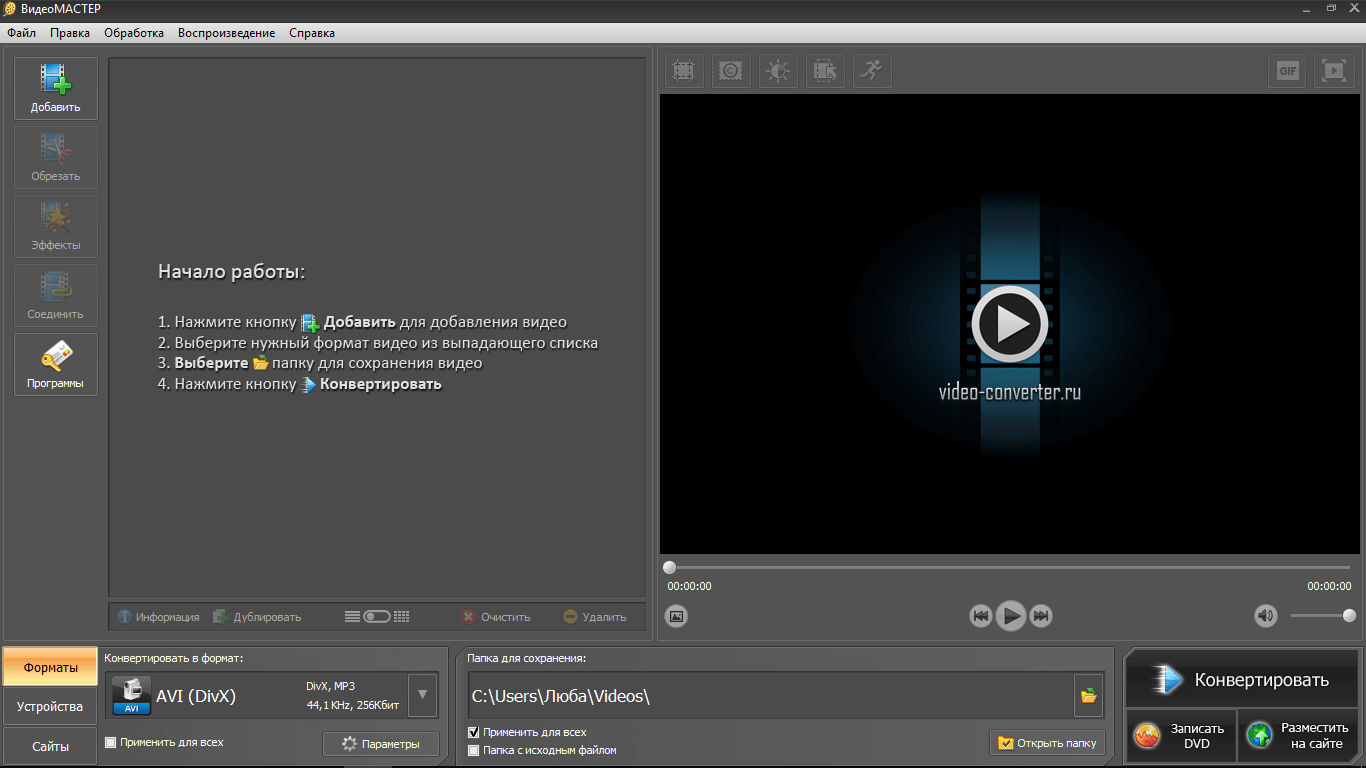Select the Сайты tab
The width and height of the screenshot is (1366, 768).
[x=51, y=747]
